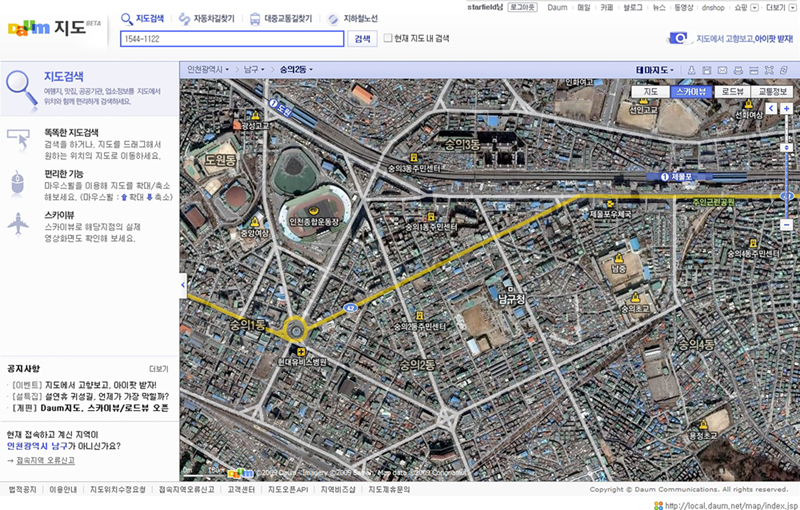Open 지도오픈API footer link
The image size is (800, 510).
pos(288,490)
